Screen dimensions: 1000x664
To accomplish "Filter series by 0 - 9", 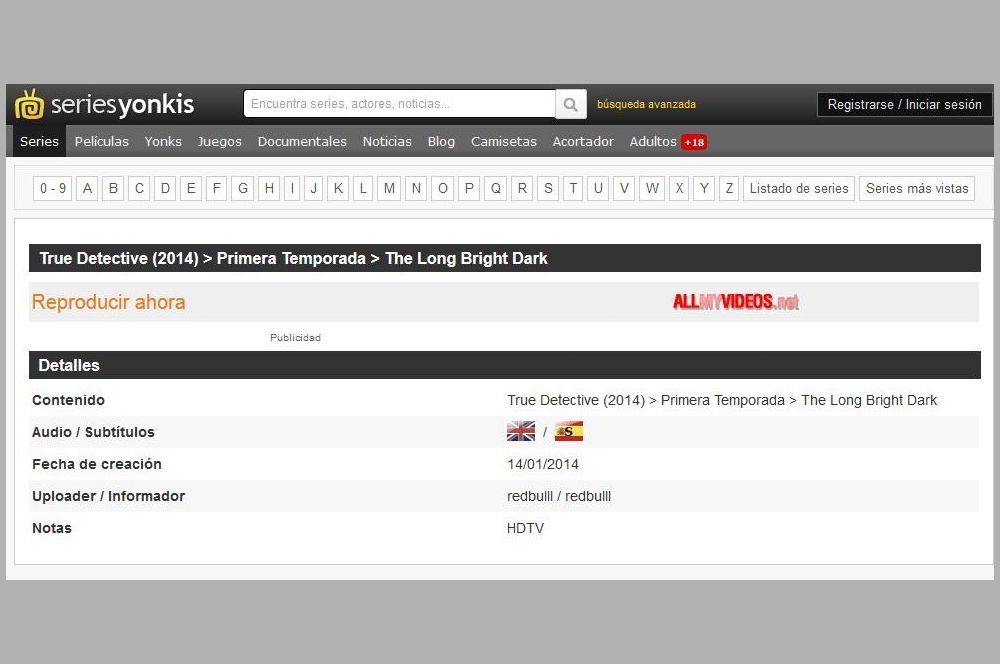I will tap(52, 188).
